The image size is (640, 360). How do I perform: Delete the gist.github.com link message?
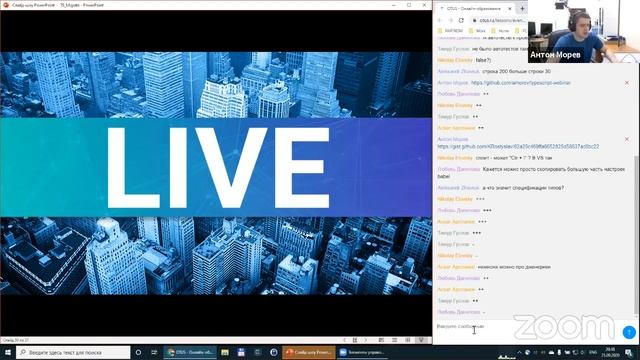(x=627, y=139)
